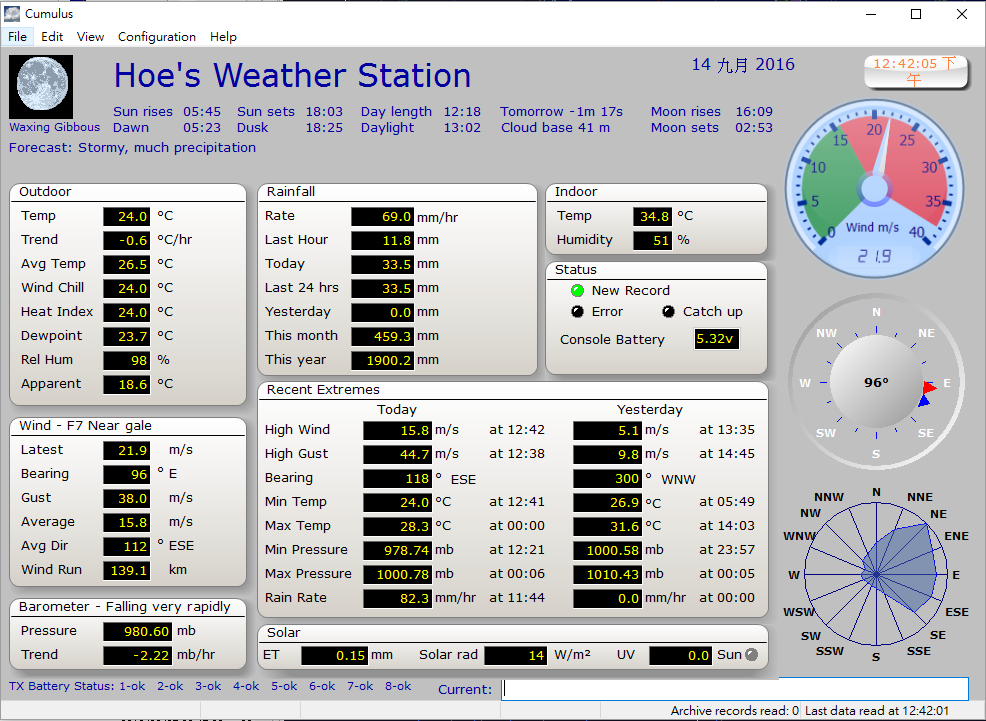986x721 pixels.
Task: Click the green New Record indicator light
Action: (577, 291)
